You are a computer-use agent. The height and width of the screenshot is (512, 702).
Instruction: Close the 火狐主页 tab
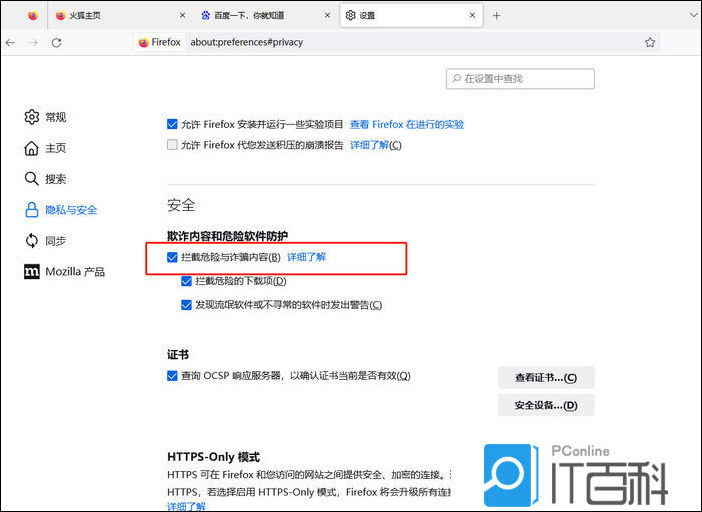tap(182, 16)
